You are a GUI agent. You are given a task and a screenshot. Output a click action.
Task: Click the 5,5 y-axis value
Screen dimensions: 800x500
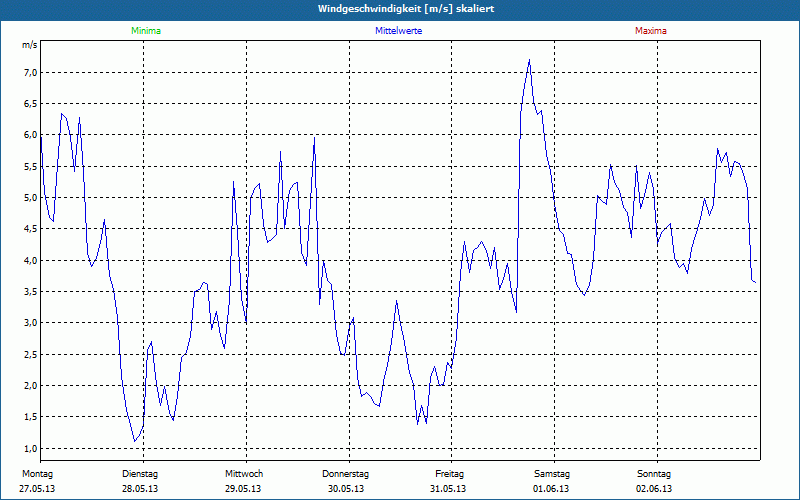(31, 166)
